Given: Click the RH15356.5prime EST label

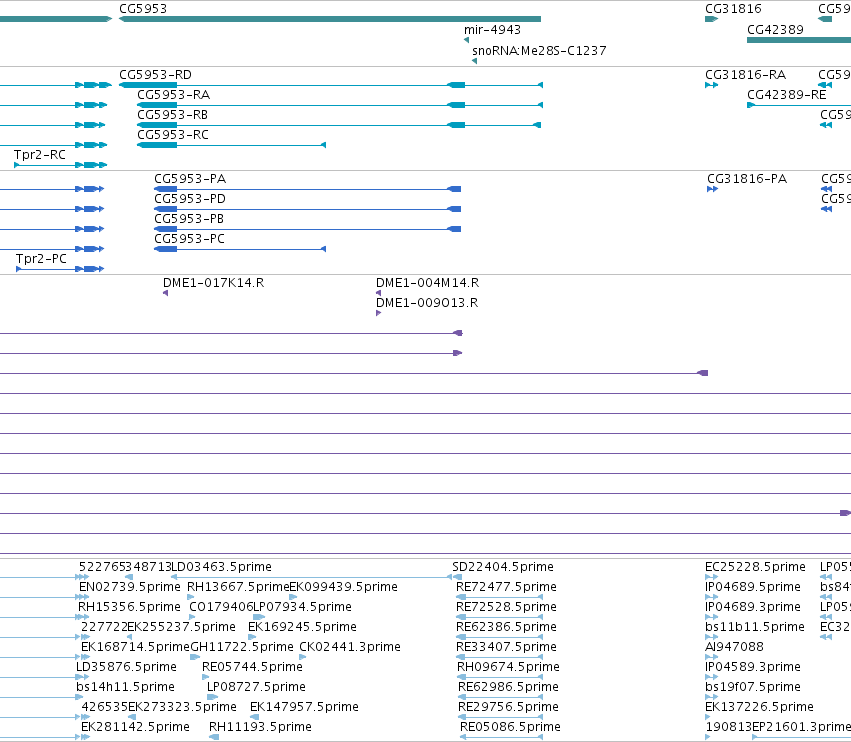Looking at the screenshot, I should pos(129,607).
